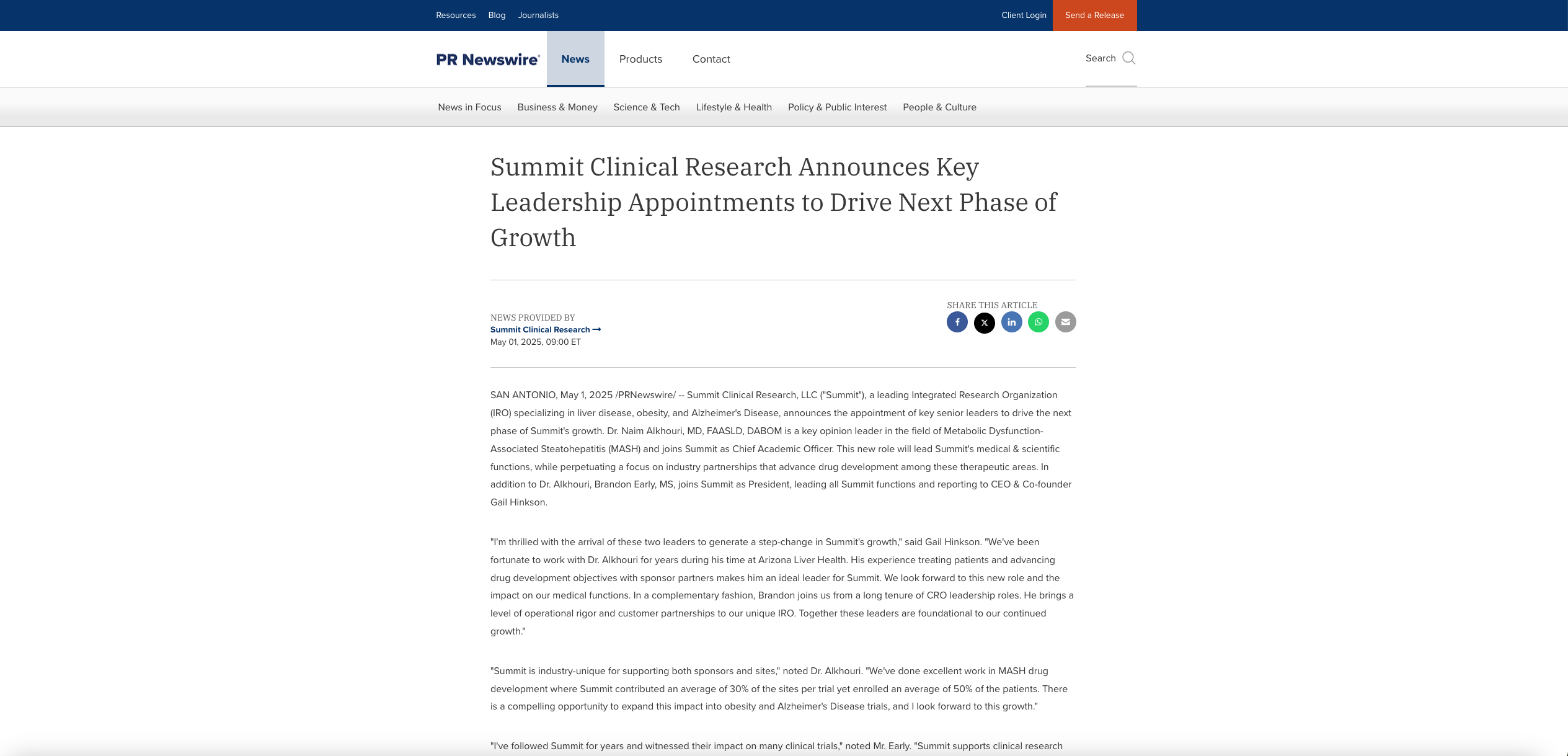Click paragraph starting "I've followed Summit for years"
Viewport: 1568px width, 756px height.
click(x=776, y=746)
